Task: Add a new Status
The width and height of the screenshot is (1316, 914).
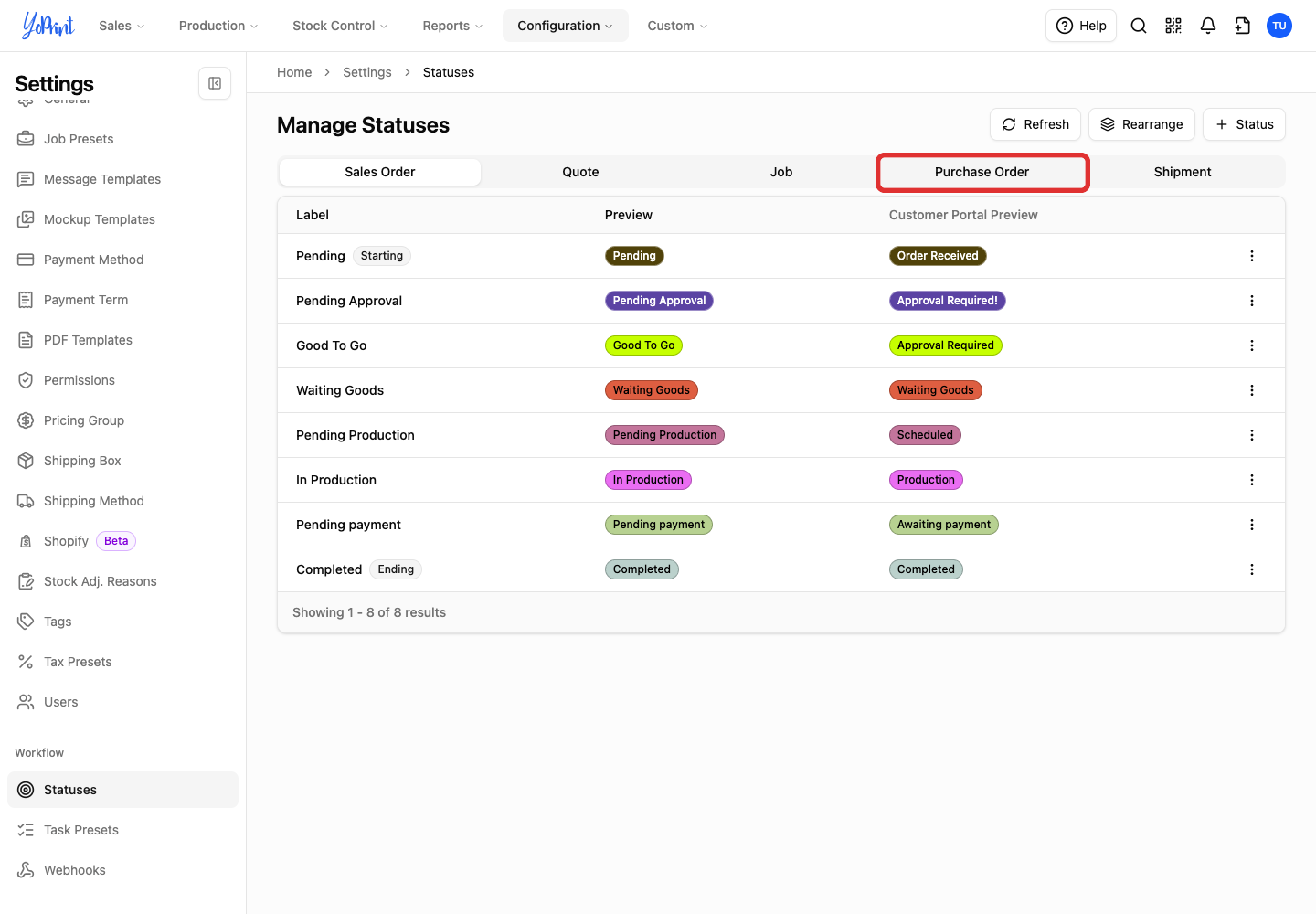Action: (1244, 124)
